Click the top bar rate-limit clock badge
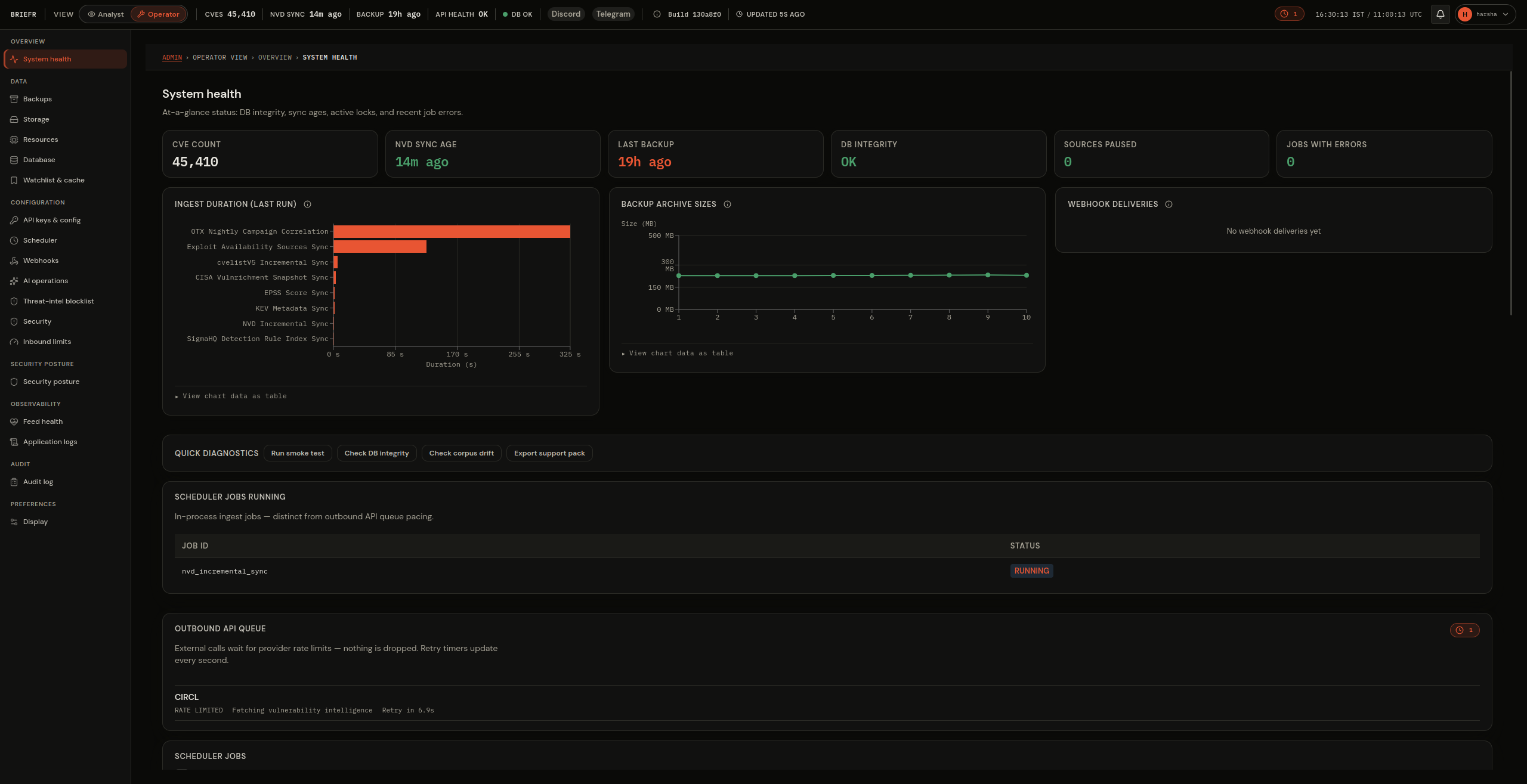 pos(1289,14)
